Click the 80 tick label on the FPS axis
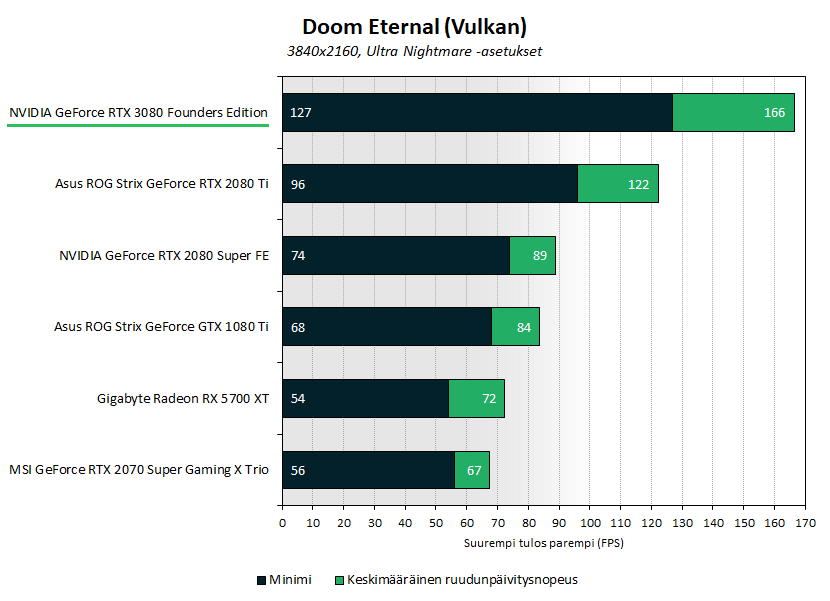830x601 pixels. click(x=528, y=523)
